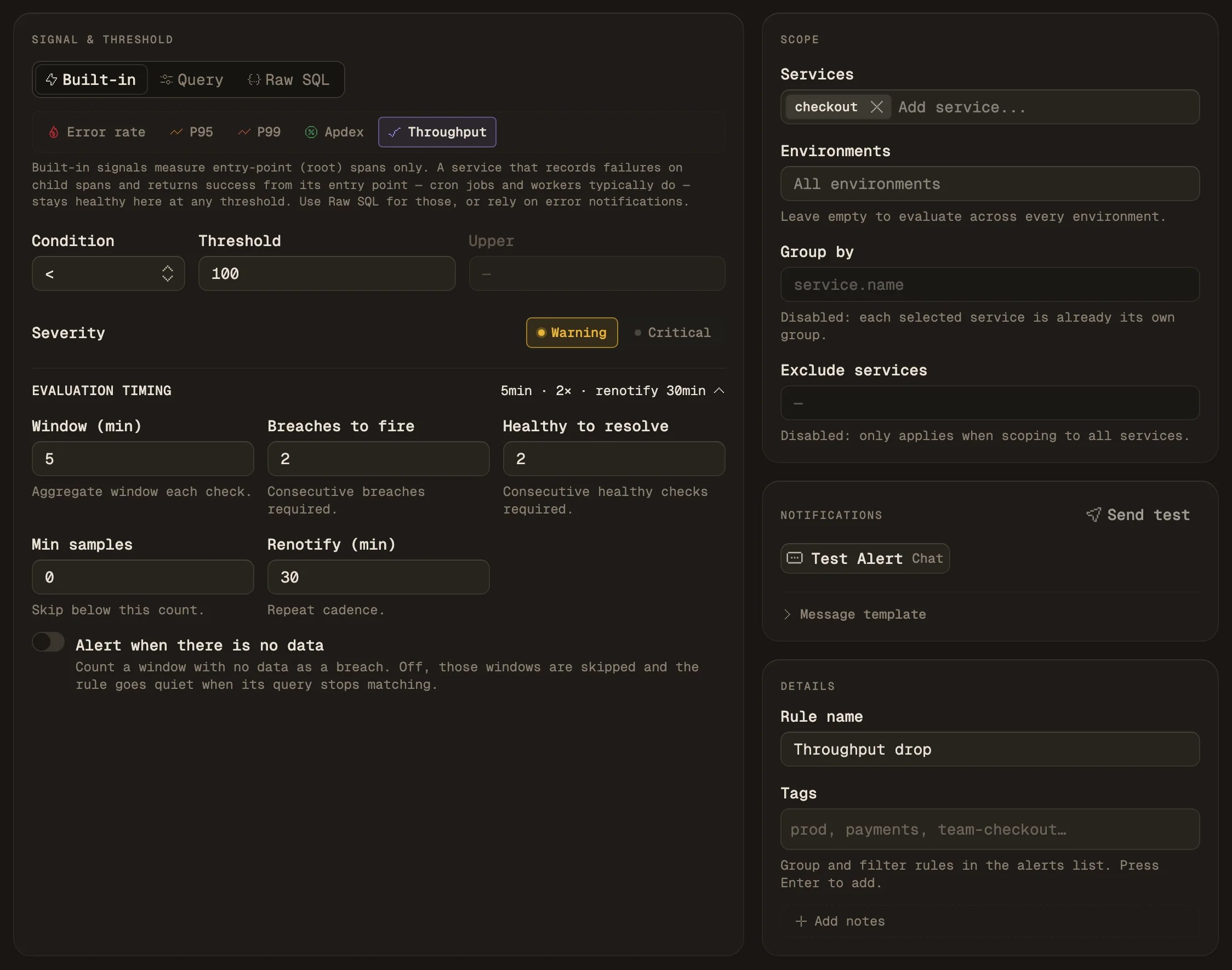Click the 'Repeat cadence.' hint text
Image resolution: width=1232 pixels, height=970 pixels.
pos(326,610)
